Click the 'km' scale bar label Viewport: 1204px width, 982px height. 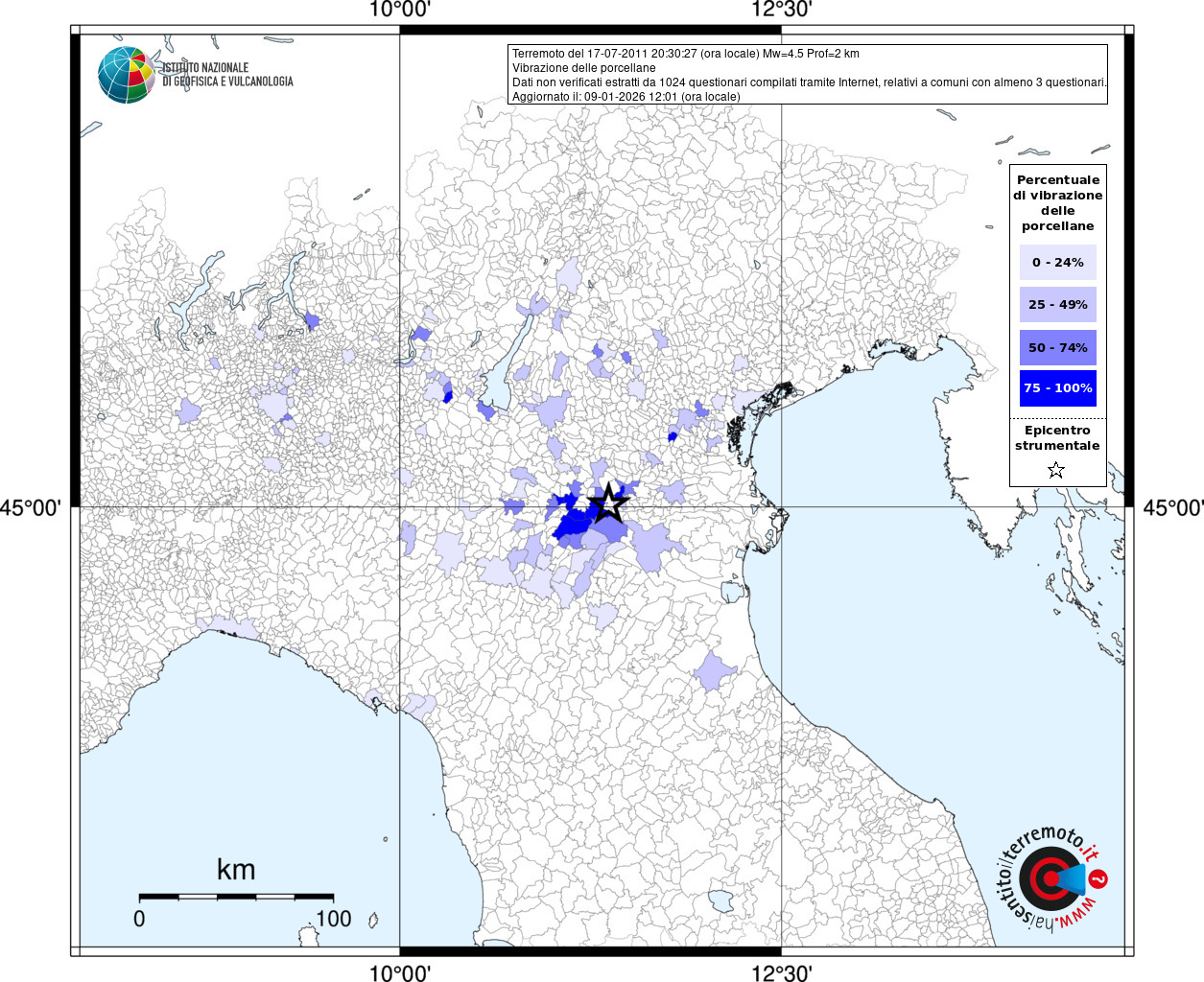[236, 870]
